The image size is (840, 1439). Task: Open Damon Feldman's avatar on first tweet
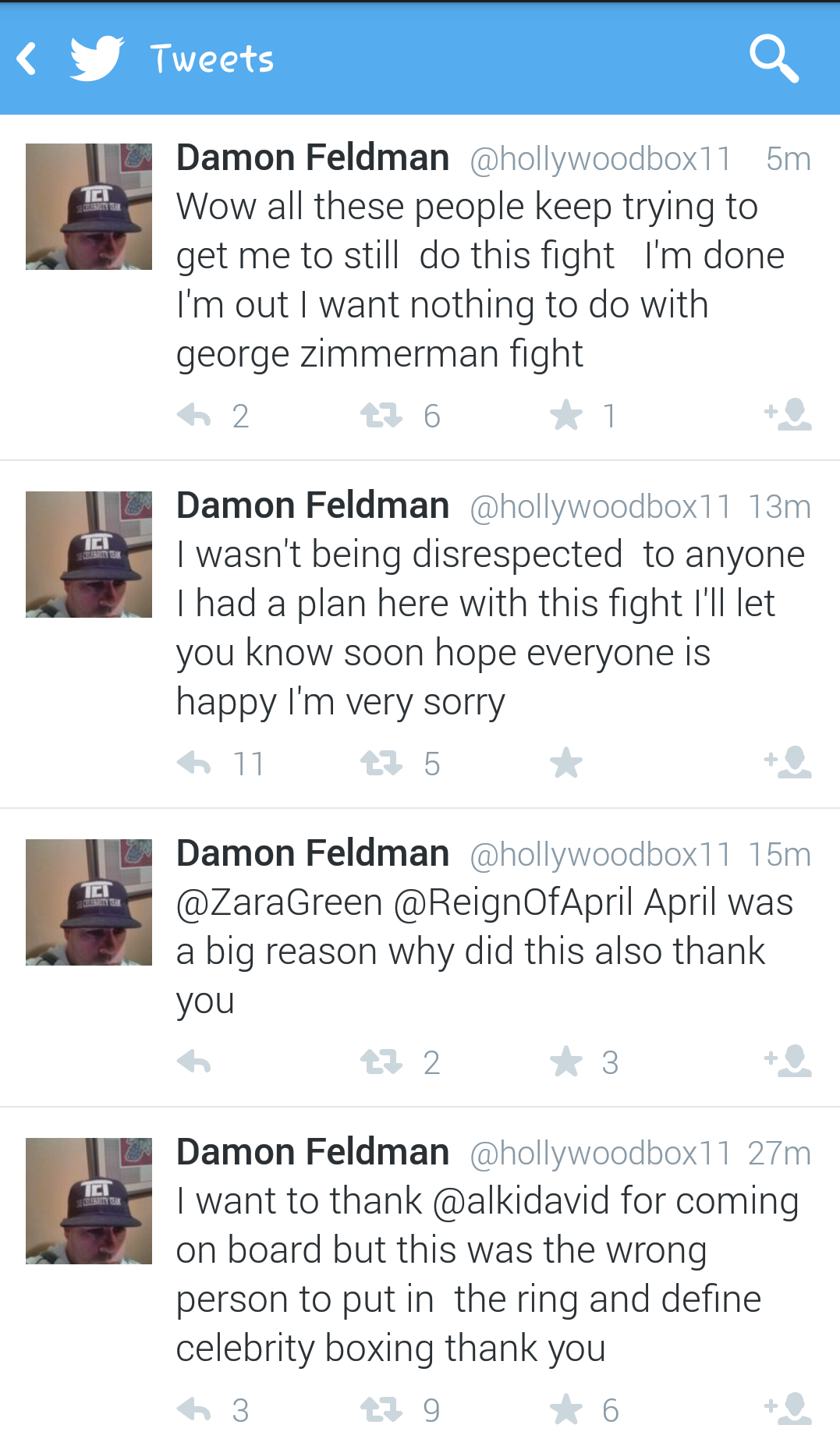tap(89, 207)
